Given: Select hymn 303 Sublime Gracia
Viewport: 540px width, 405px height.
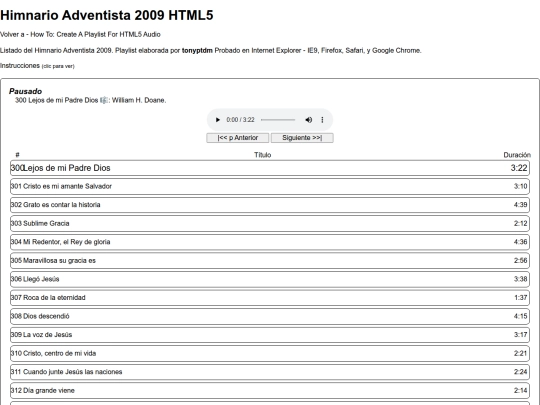Looking at the screenshot, I should 270,224.
